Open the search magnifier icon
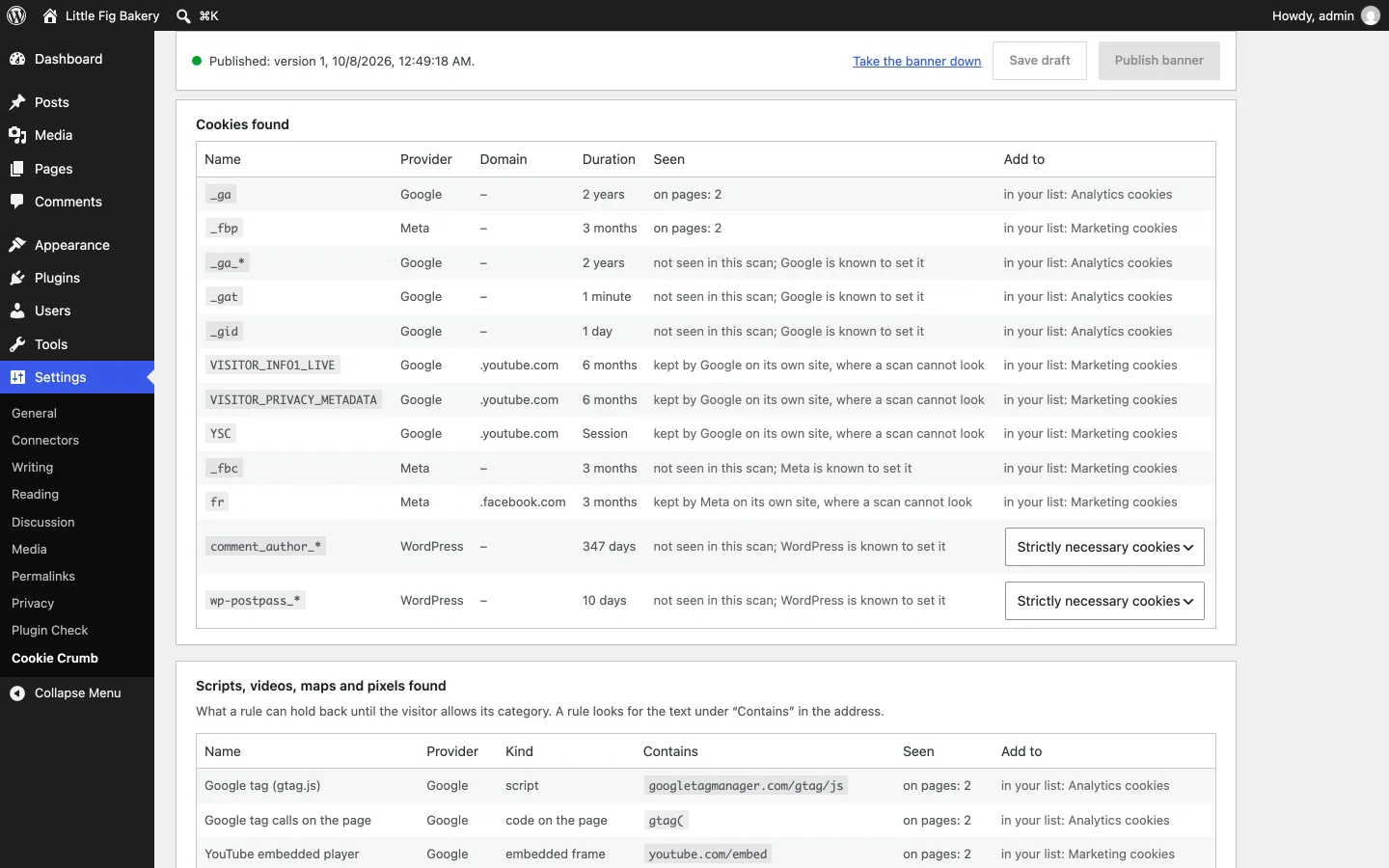 coord(183,15)
